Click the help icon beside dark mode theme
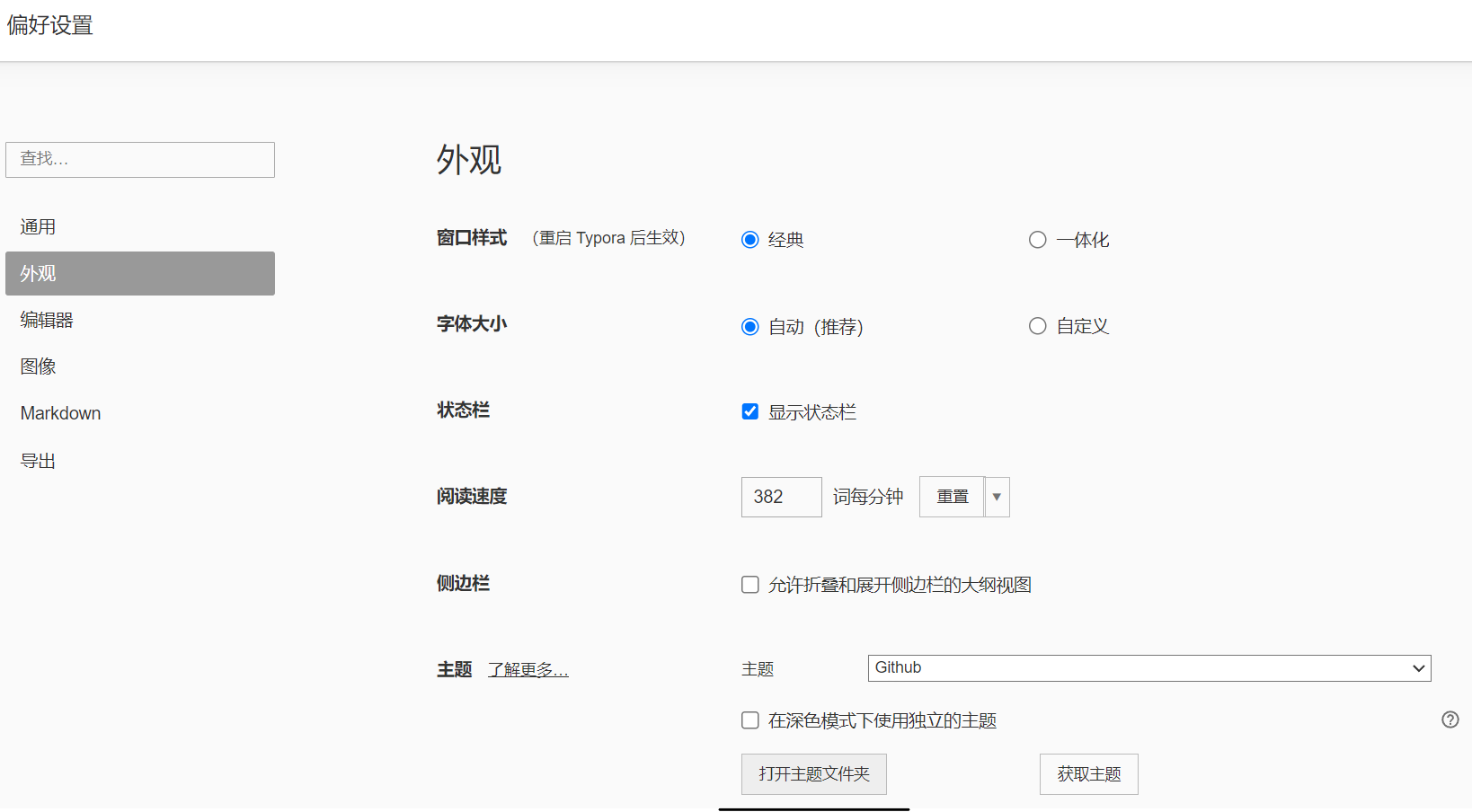This screenshot has width=1472, height=812. [1450, 719]
